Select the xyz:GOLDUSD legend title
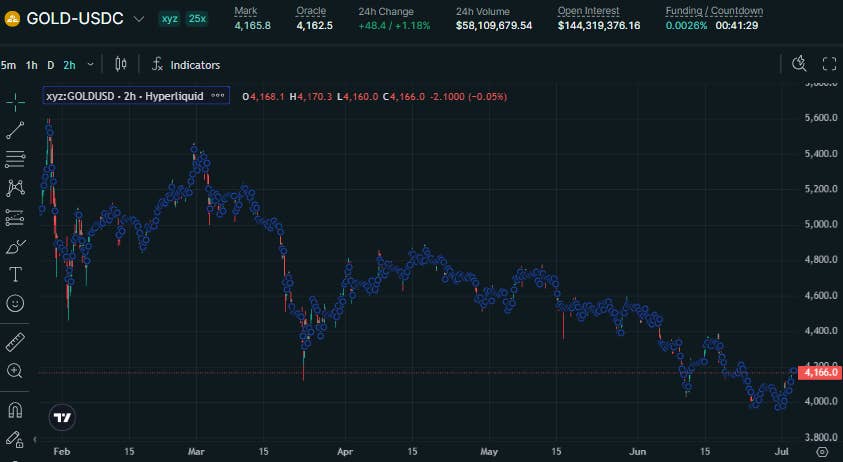843x462 pixels. (x=125, y=96)
